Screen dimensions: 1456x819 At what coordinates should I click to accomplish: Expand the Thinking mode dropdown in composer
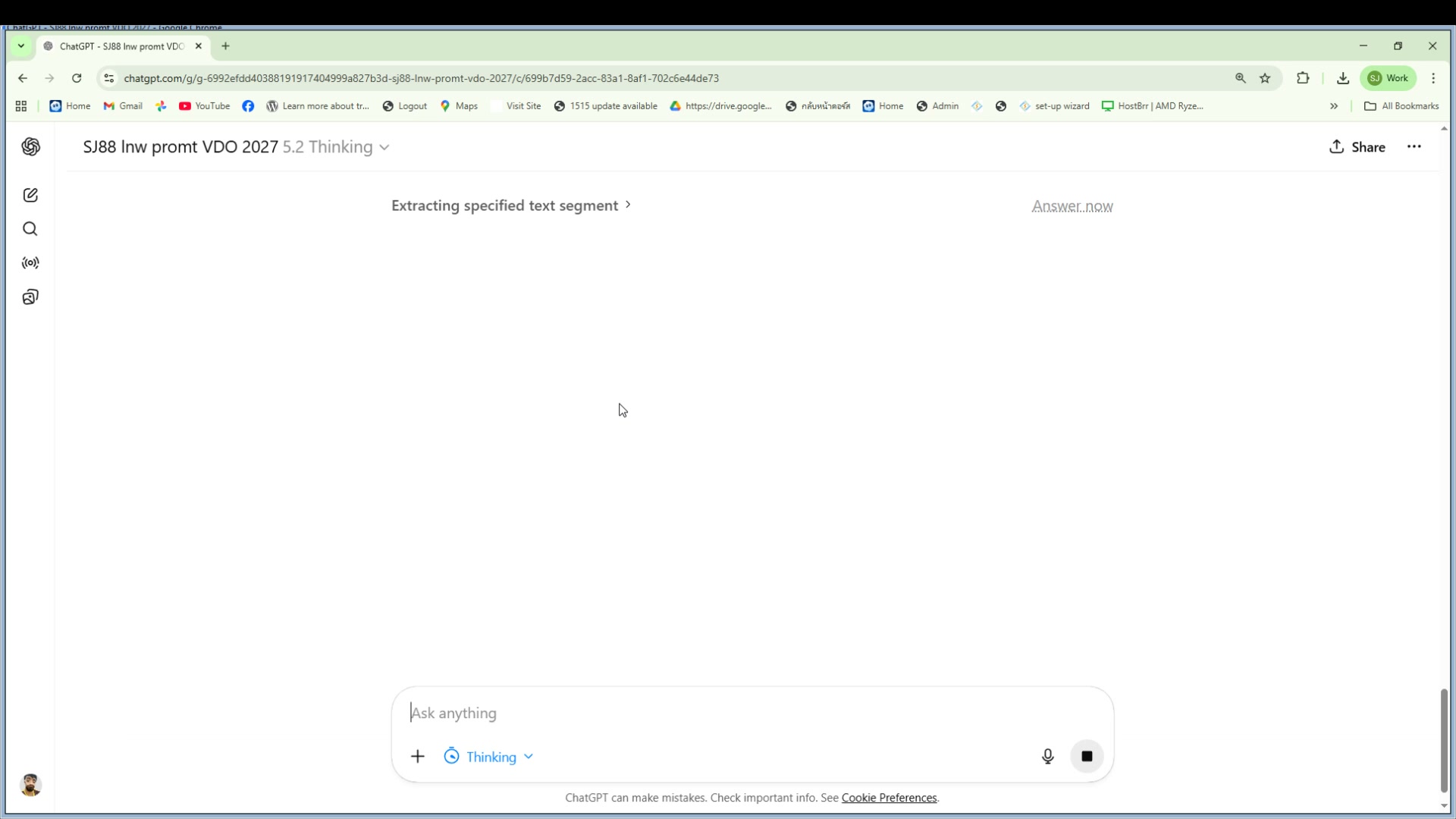pyautogui.click(x=489, y=757)
